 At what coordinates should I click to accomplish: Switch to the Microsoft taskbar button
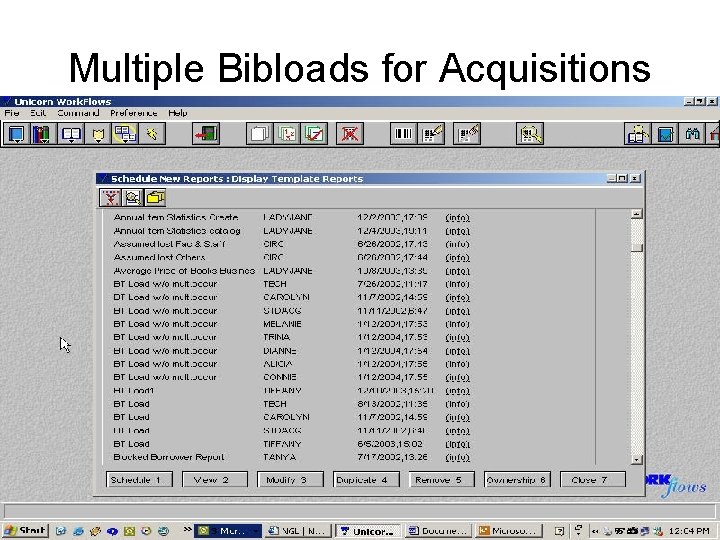(508, 531)
